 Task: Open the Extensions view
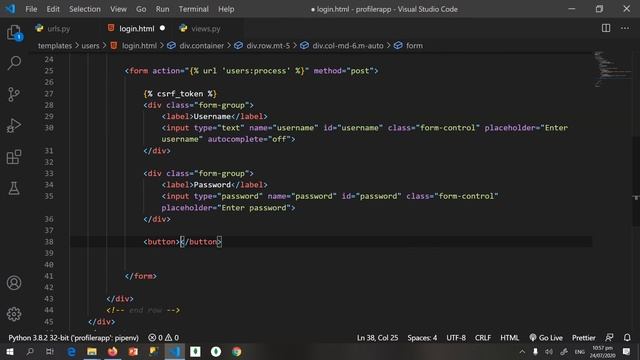click(x=14, y=157)
